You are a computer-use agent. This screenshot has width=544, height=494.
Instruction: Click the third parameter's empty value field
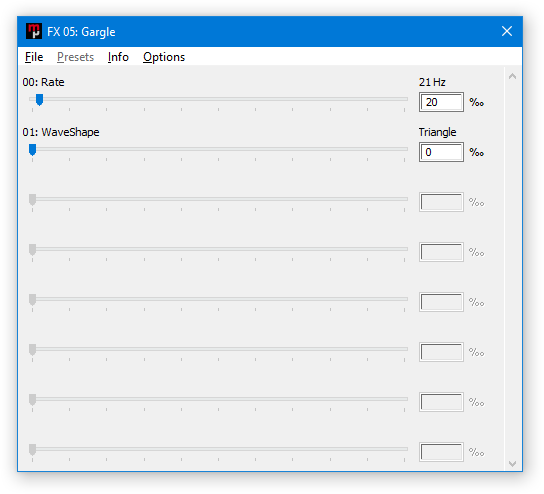coord(441,202)
